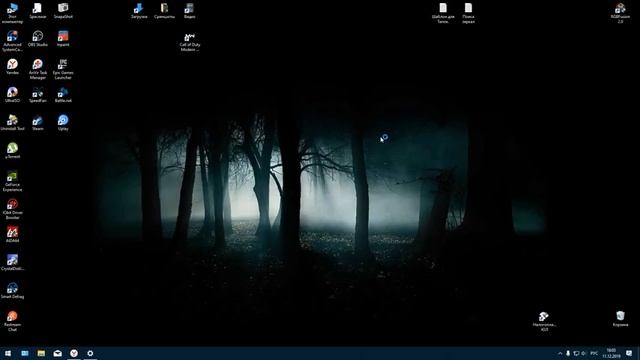Select the uTorrent desktop shortcut
640x360 pixels.
pyautogui.click(x=12, y=151)
